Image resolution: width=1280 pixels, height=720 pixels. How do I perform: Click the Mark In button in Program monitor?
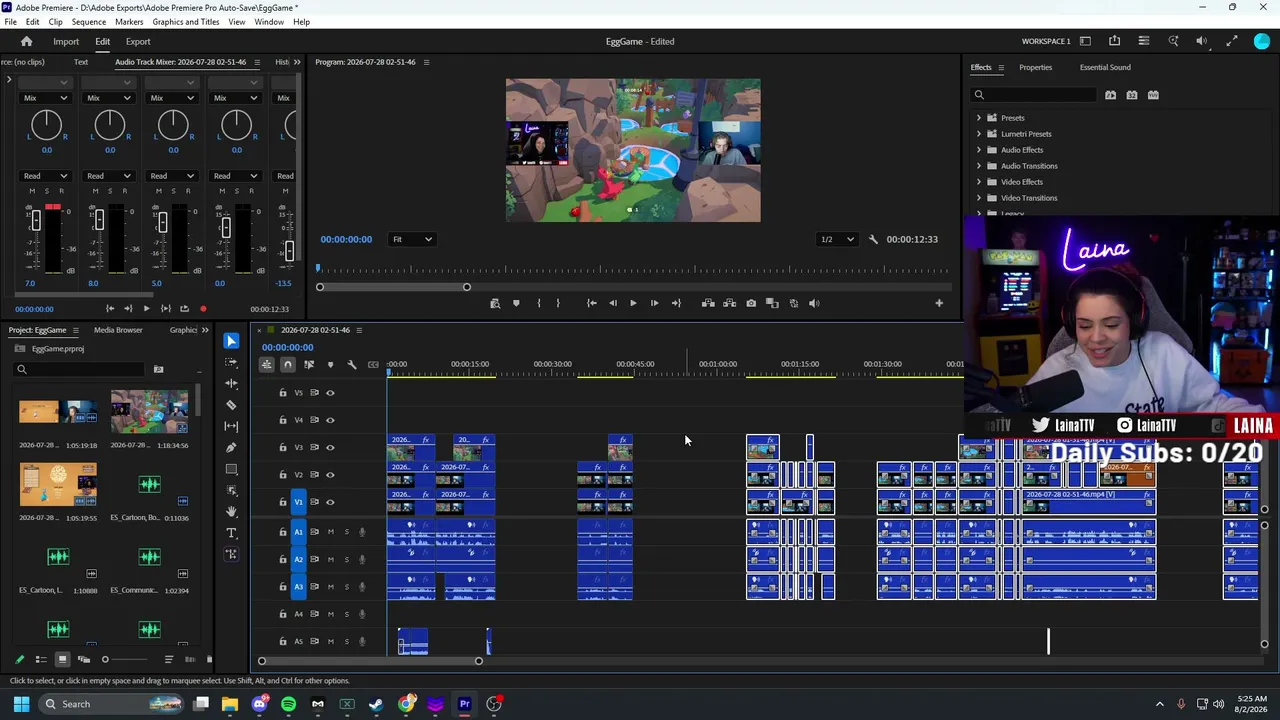click(x=538, y=303)
